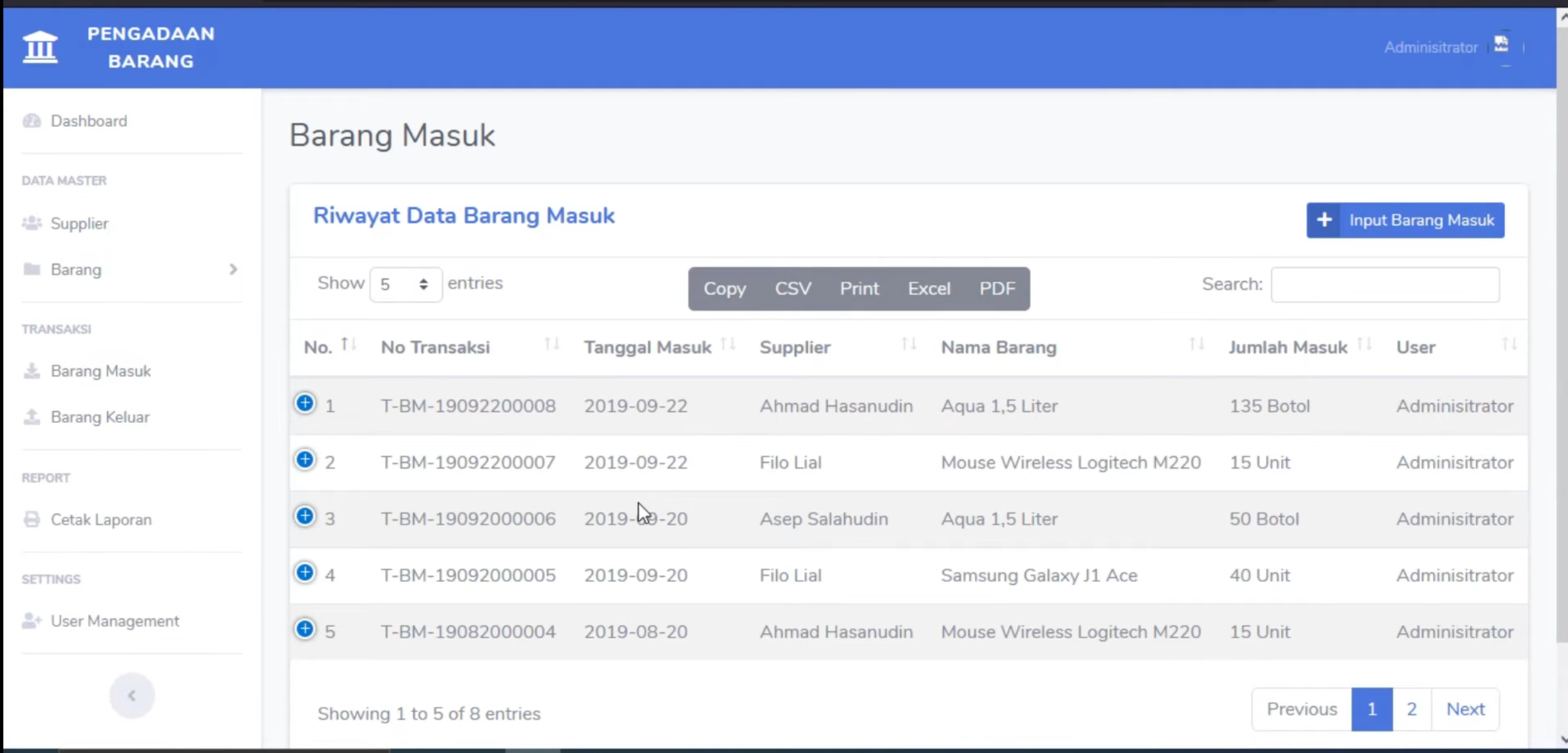1568x753 pixels.
Task: Click the Administrator username in header
Action: [x=1431, y=47]
